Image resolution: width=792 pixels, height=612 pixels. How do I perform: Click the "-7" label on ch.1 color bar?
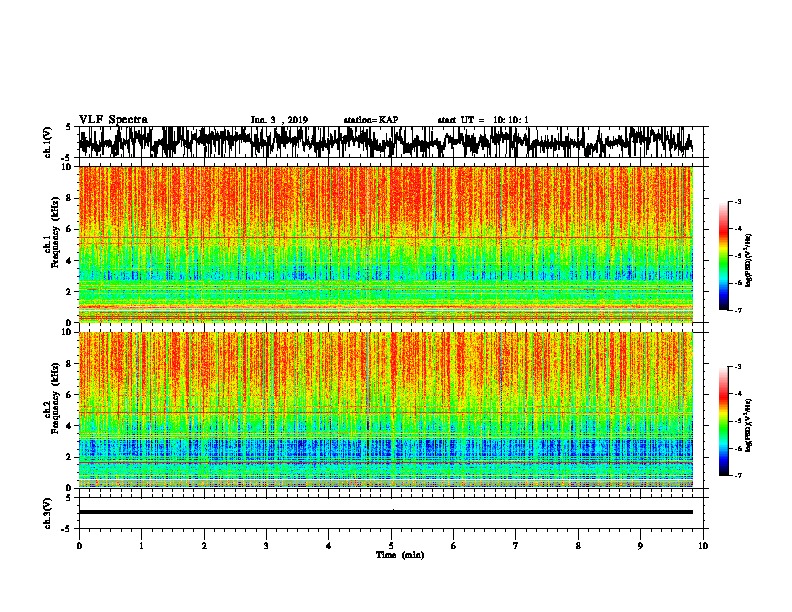coord(738,310)
